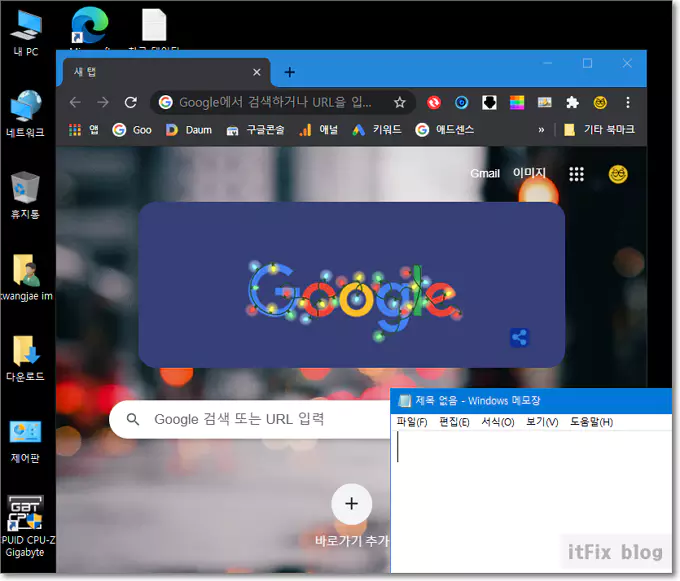
Task: Click the Google holiday lights doodle
Action: coord(355,300)
